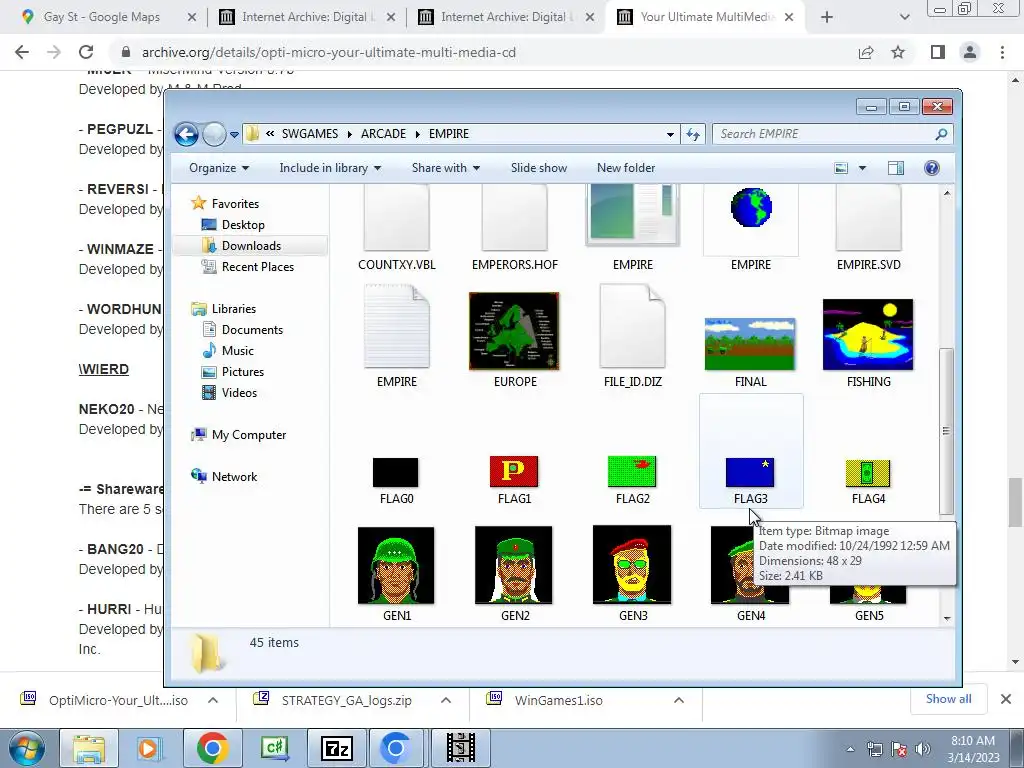Screen dimensions: 1024x768
Task: Open Explorer help
Action: point(932,168)
